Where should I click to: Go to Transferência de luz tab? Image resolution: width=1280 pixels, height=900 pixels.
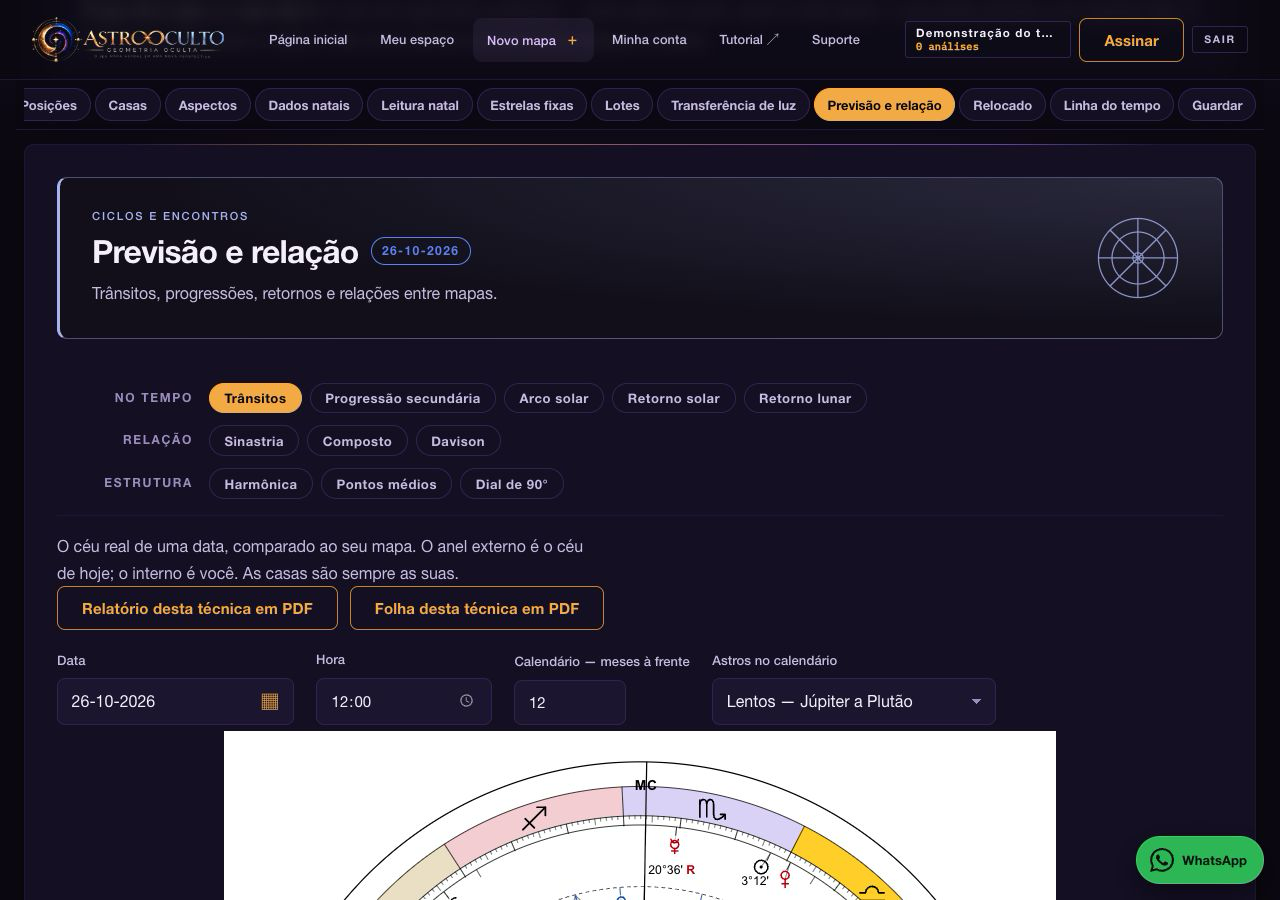(x=734, y=105)
